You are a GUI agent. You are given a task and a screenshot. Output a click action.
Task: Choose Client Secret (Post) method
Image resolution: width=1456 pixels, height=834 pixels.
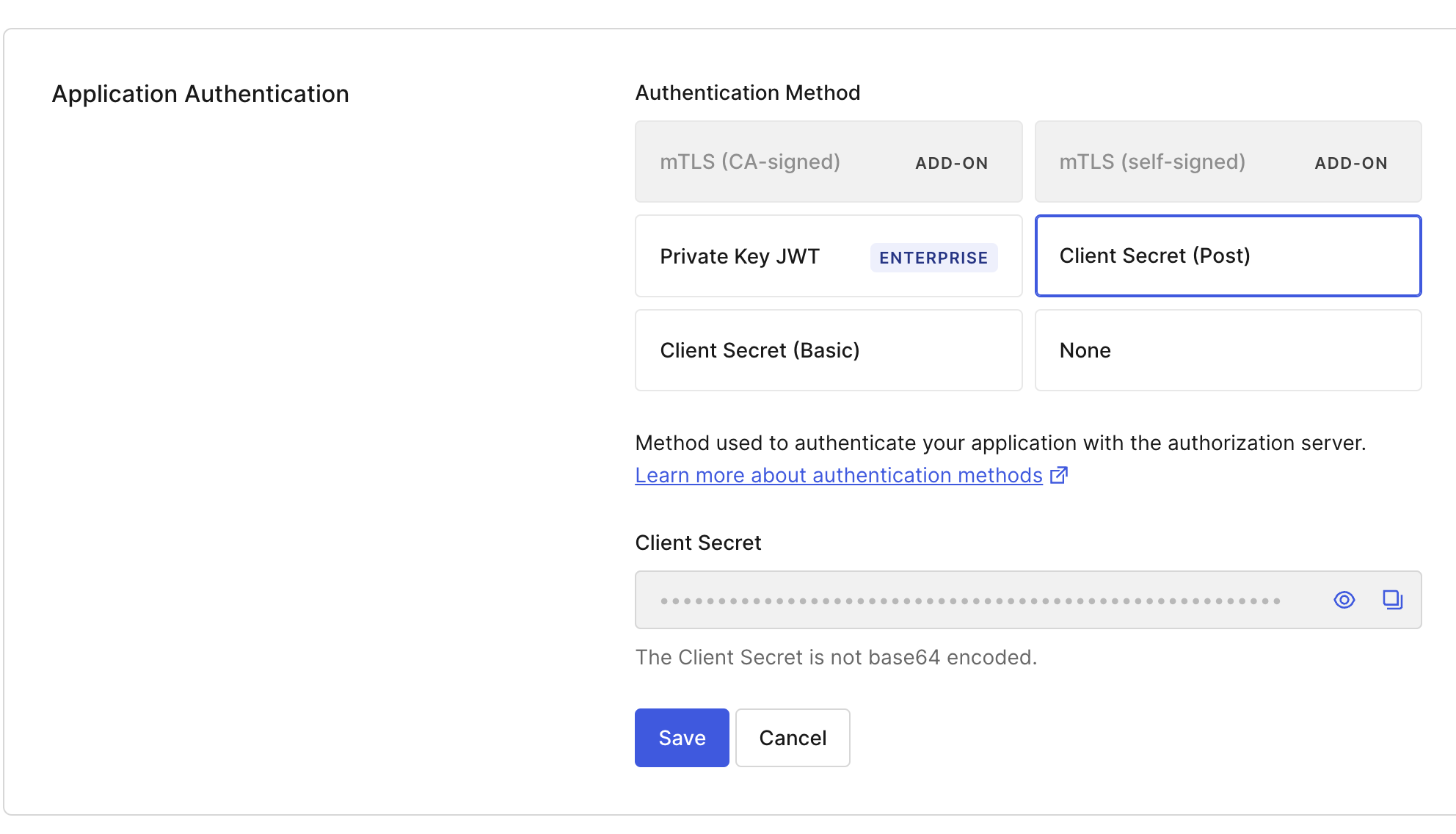point(1228,256)
